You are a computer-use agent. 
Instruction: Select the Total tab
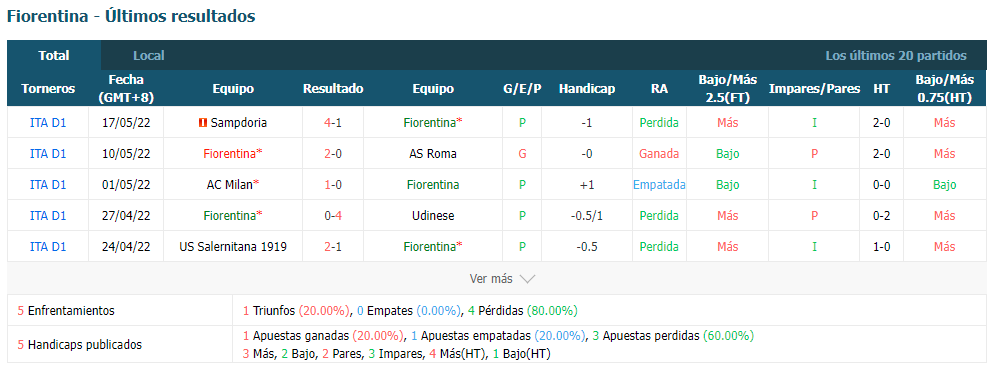[54, 55]
